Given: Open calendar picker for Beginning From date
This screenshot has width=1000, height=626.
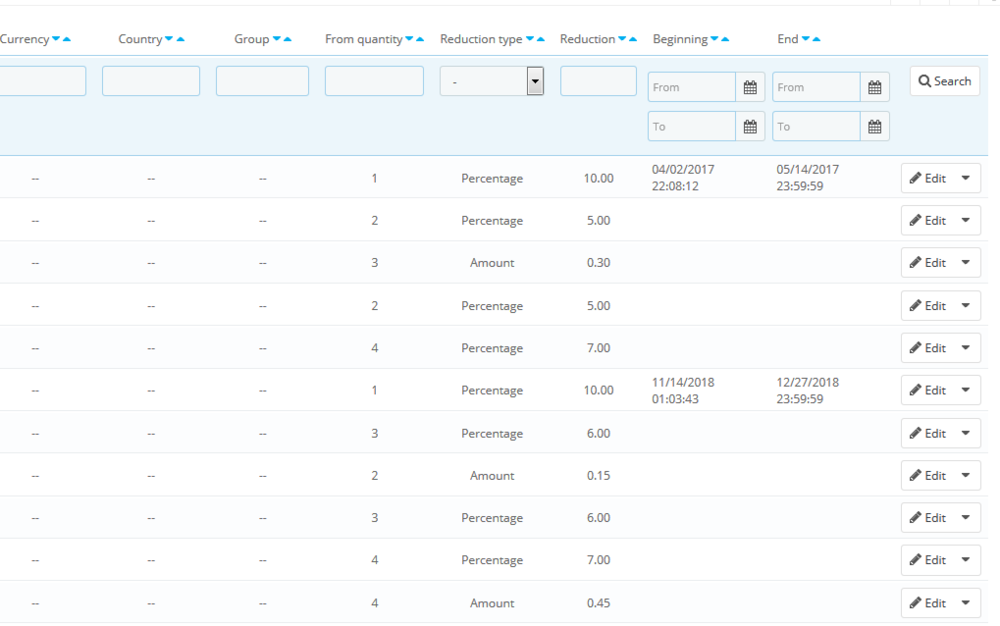Looking at the screenshot, I should 750,88.
